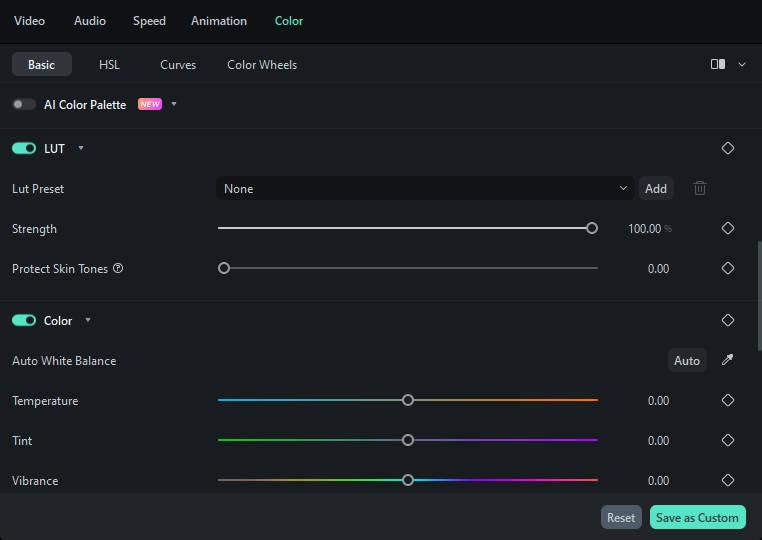Expand the AI Color Palette section arrow
The image size is (762, 540).
coord(173,104)
